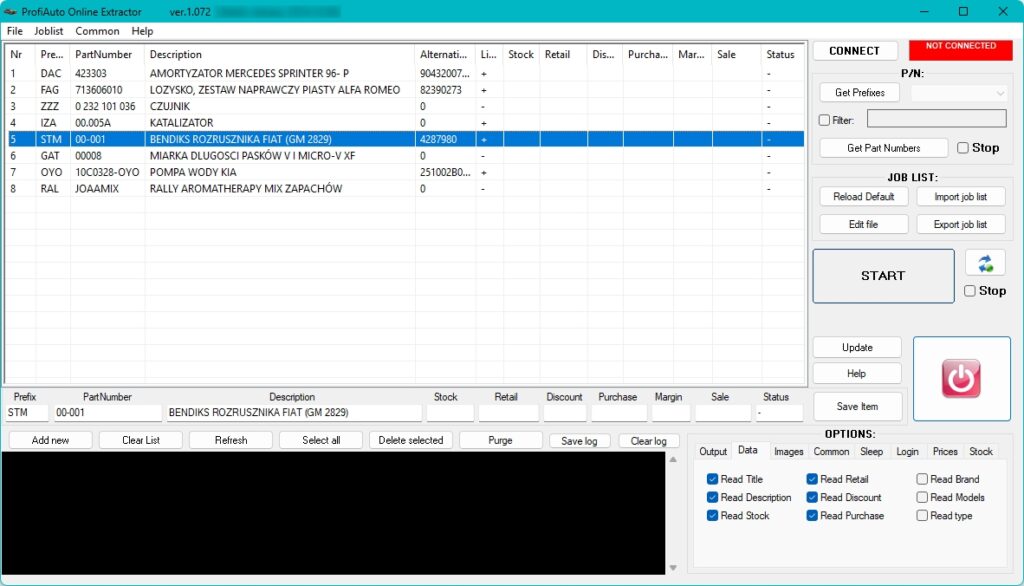Switch to the Images options tab
The image size is (1024, 586).
788,451
